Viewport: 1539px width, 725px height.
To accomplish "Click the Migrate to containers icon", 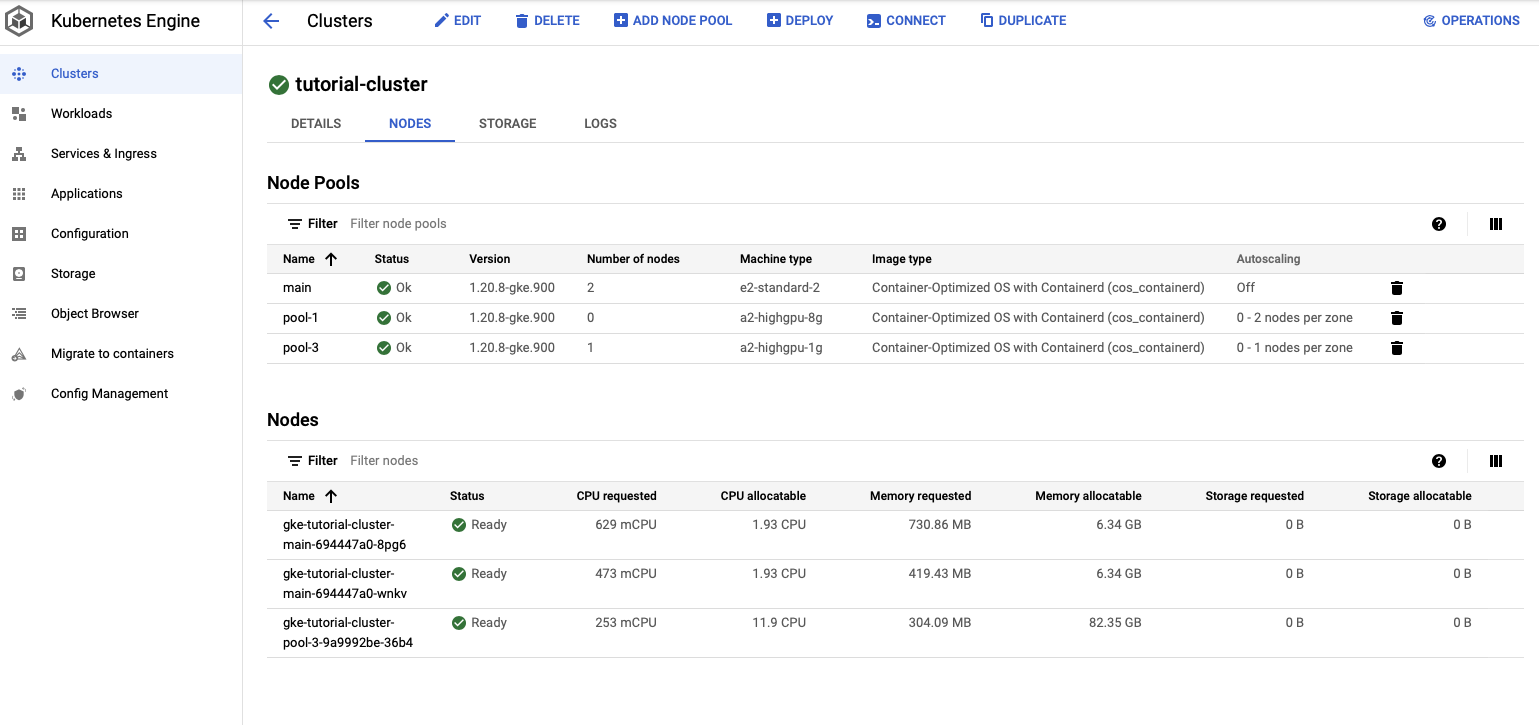I will tap(19, 354).
